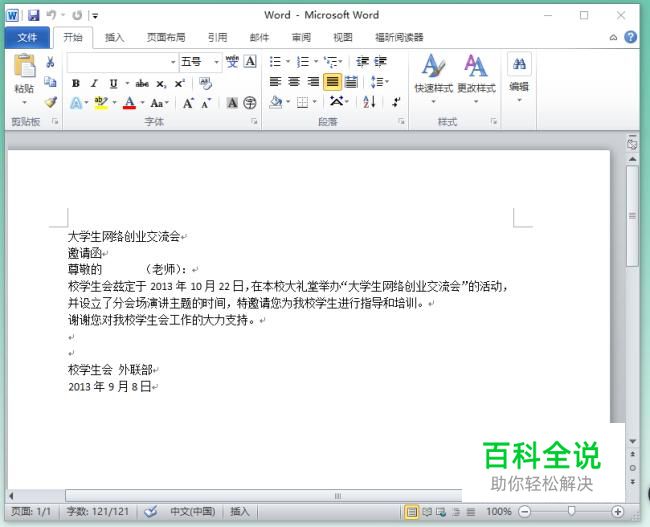Save document from quick access toolbar
650x527 pixels.
(x=34, y=15)
